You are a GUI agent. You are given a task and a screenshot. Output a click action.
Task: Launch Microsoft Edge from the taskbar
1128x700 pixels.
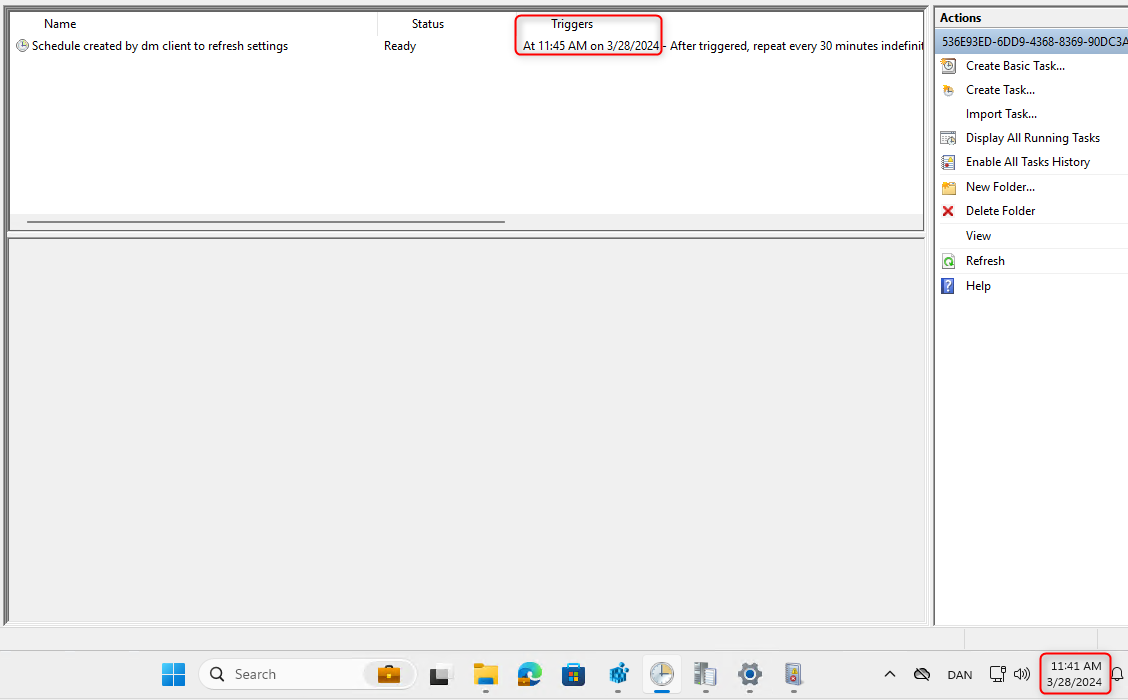pyautogui.click(x=529, y=674)
